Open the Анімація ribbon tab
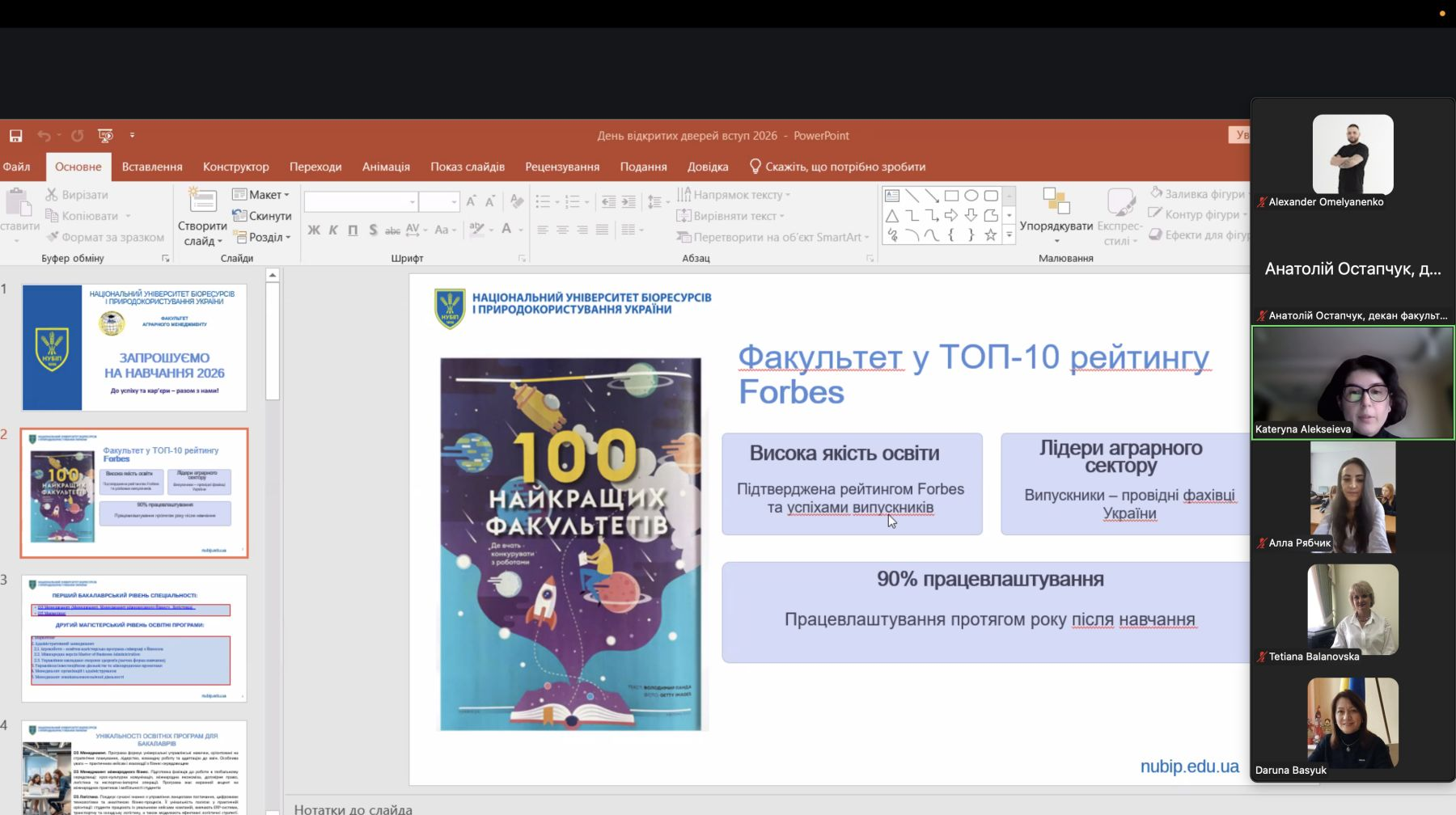Viewport: 1456px width, 815px height. pyautogui.click(x=386, y=167)
